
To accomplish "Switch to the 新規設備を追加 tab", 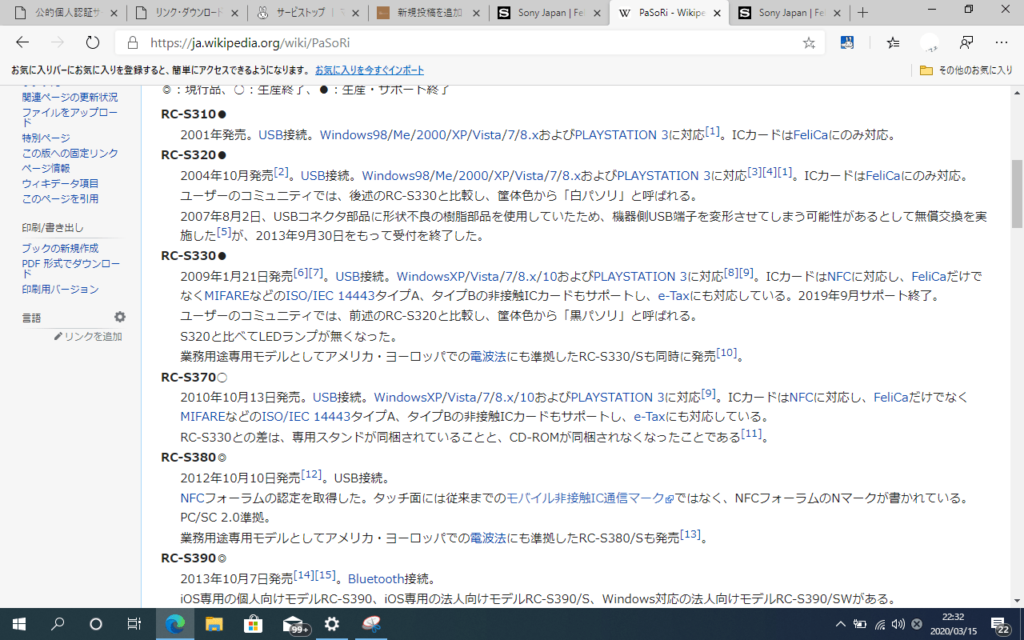I will (429, 12).
